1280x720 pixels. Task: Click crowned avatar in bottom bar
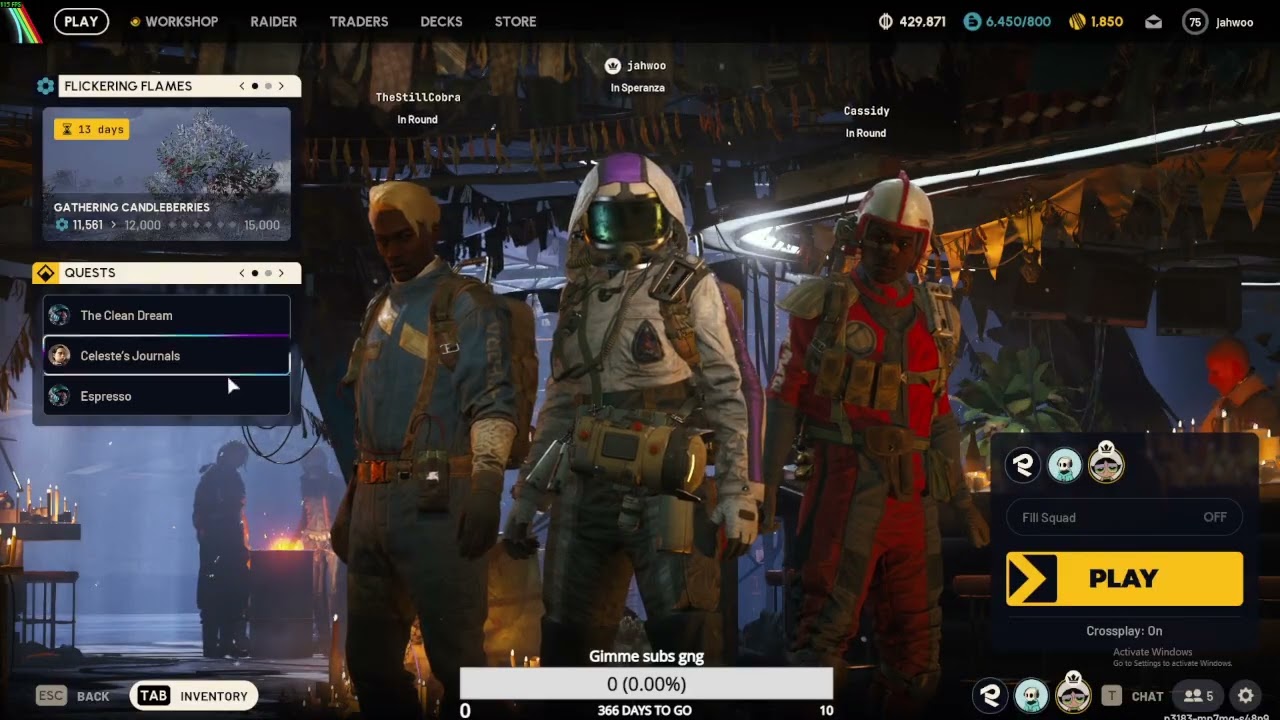point(1073,693)
